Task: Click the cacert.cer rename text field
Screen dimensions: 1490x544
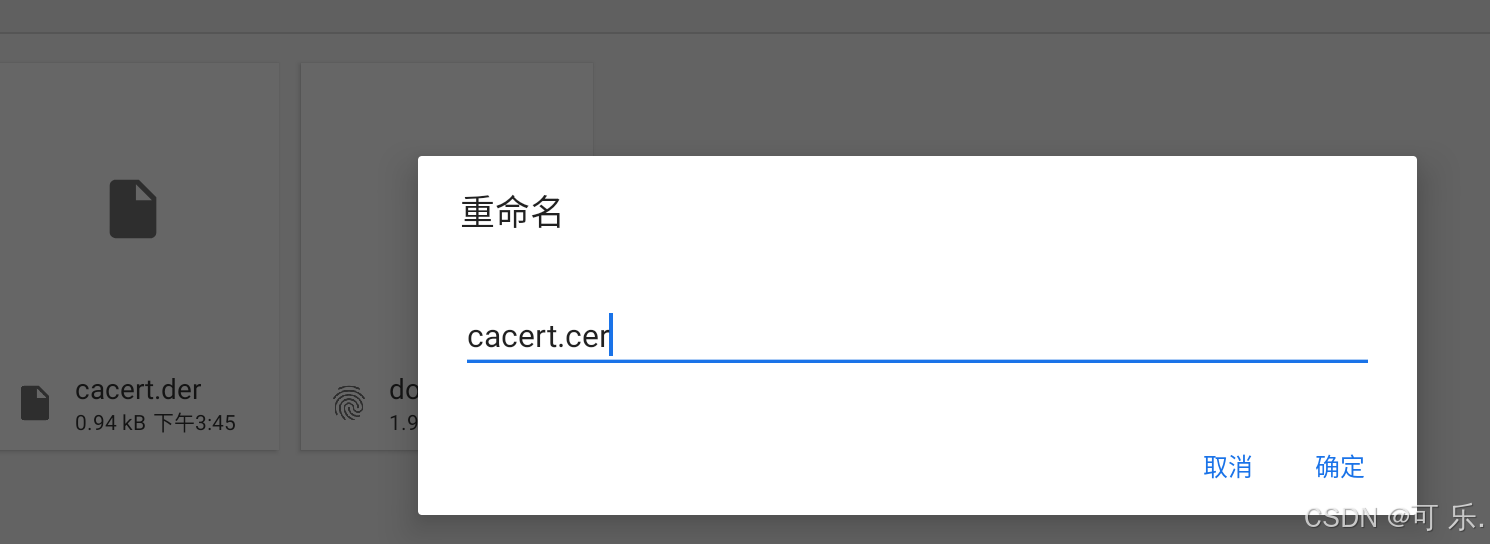Action: coord(917,336)
